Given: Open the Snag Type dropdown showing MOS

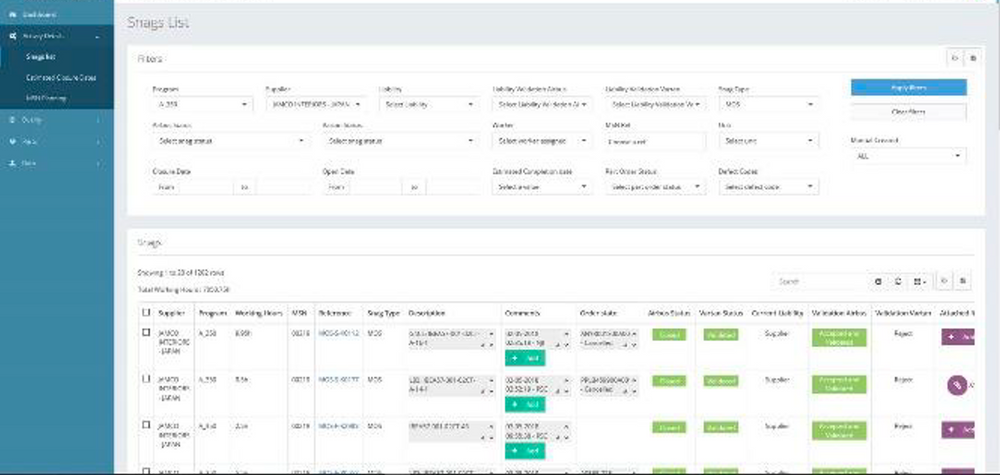Looking at the screenshot, I should [x=768, y=104].
